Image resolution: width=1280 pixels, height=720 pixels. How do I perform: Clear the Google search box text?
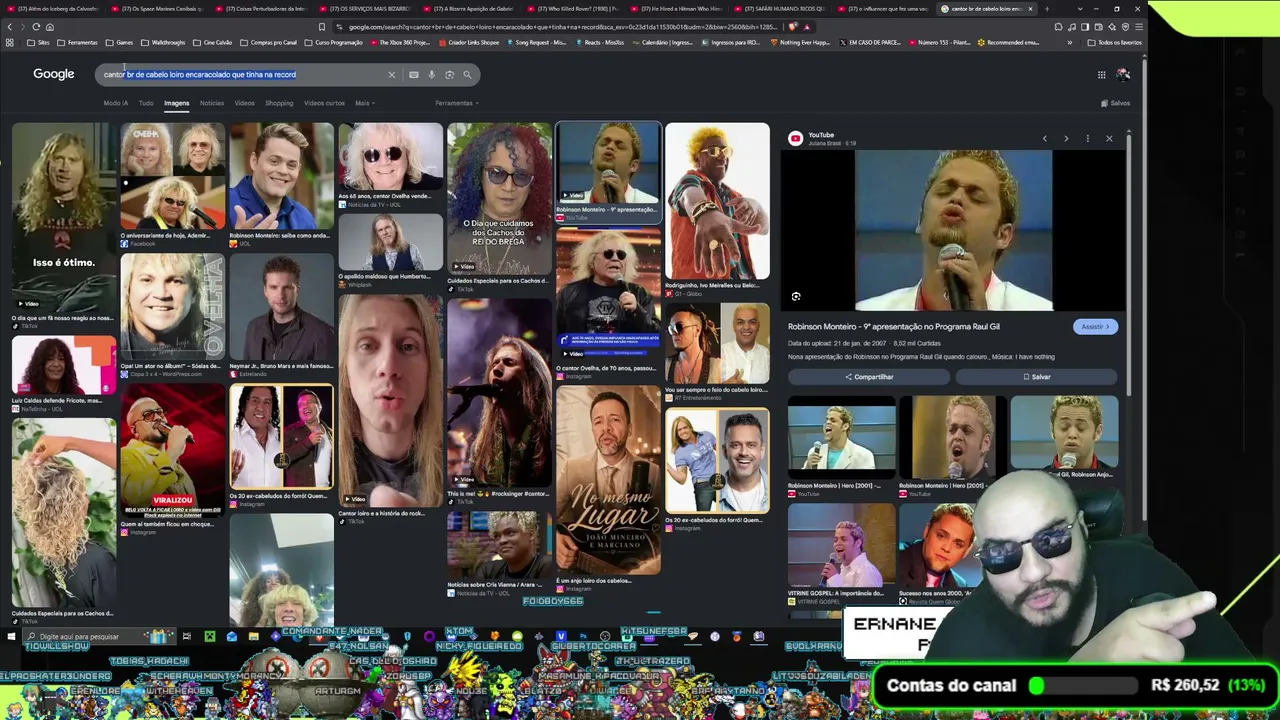tap(392, 75)
